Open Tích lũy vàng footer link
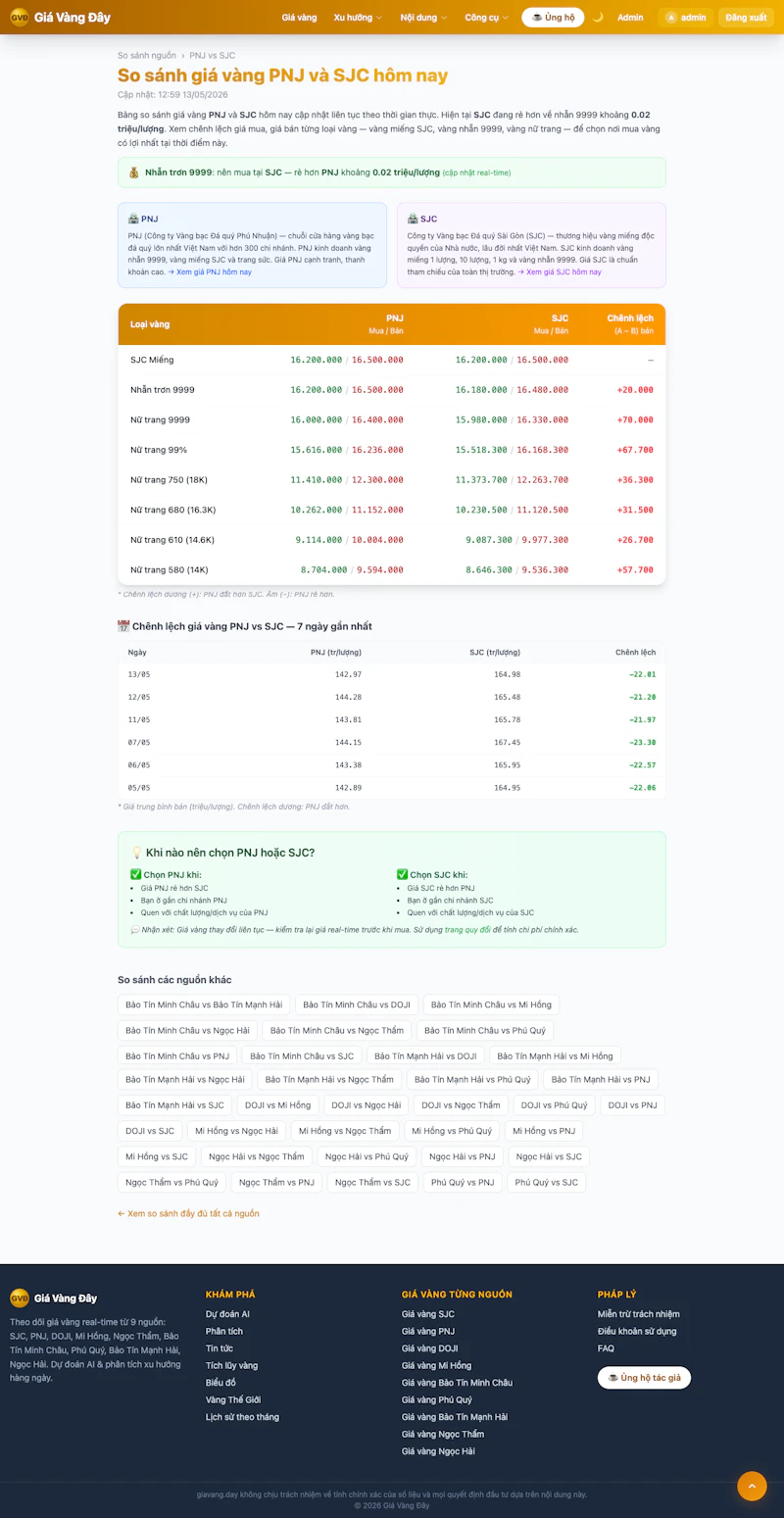The height and width of the screenshot is (1518, 784). coord(232,1365)
